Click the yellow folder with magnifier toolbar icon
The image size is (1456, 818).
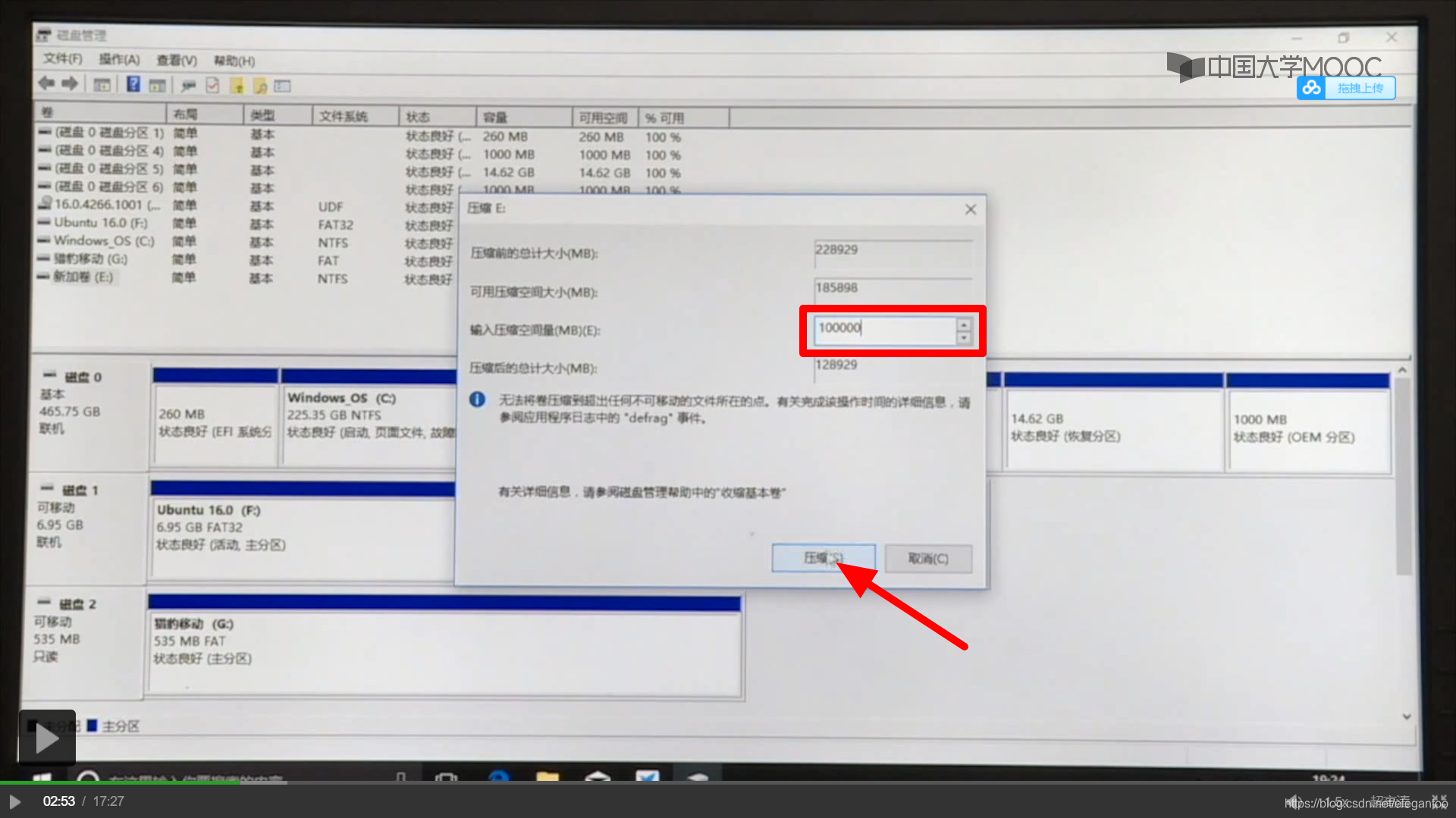pos(260,86)
